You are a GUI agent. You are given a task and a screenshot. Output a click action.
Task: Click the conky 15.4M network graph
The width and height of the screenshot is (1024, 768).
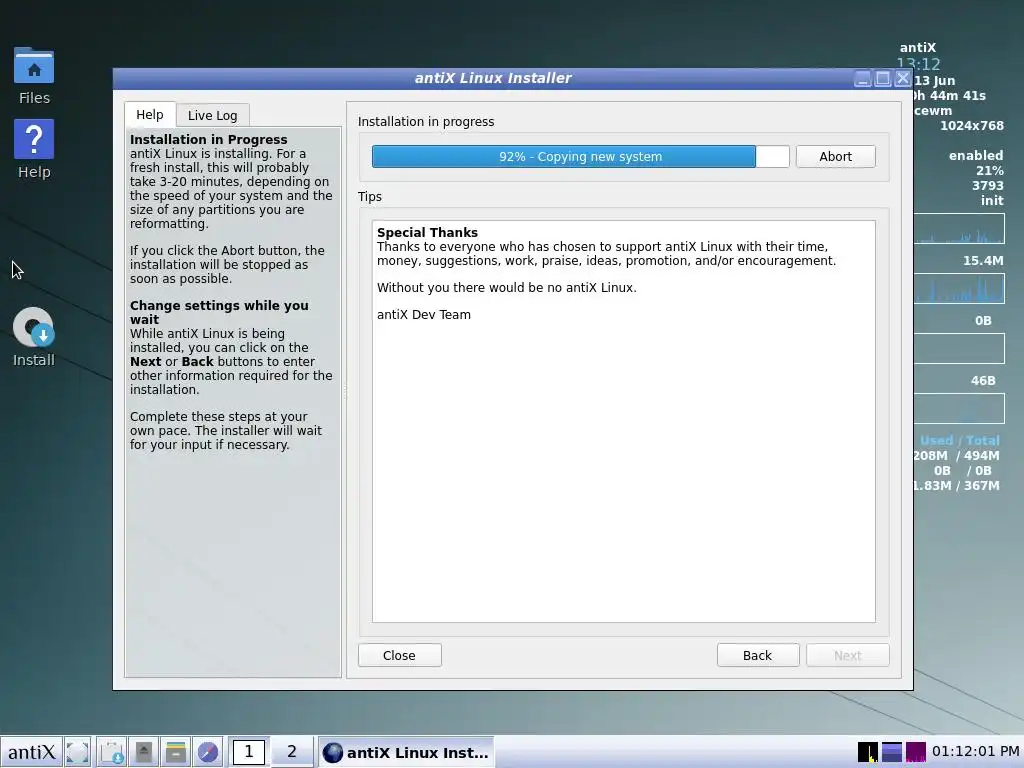[959, 289]
